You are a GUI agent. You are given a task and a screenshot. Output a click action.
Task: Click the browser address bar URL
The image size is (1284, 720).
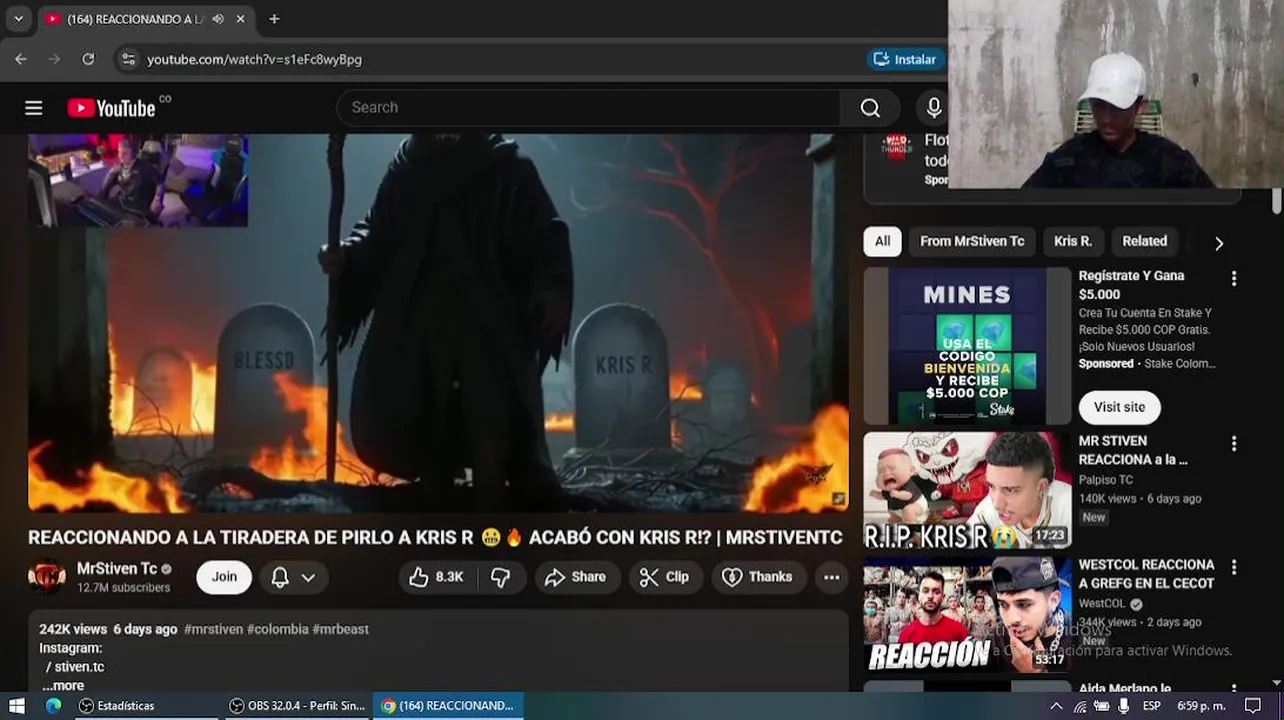pos(254,60)
